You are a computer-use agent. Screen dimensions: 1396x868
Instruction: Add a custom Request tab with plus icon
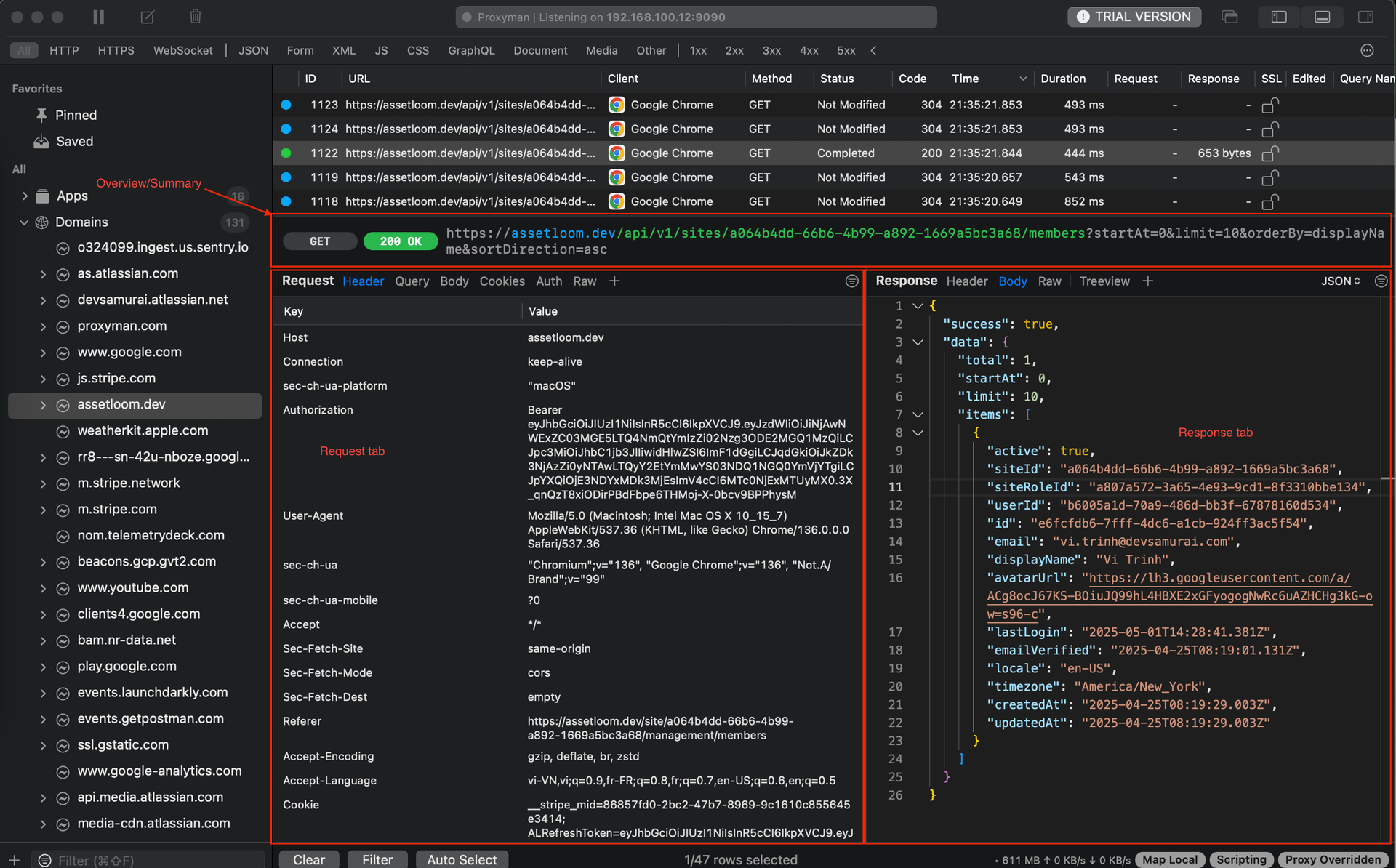point(614,281)
